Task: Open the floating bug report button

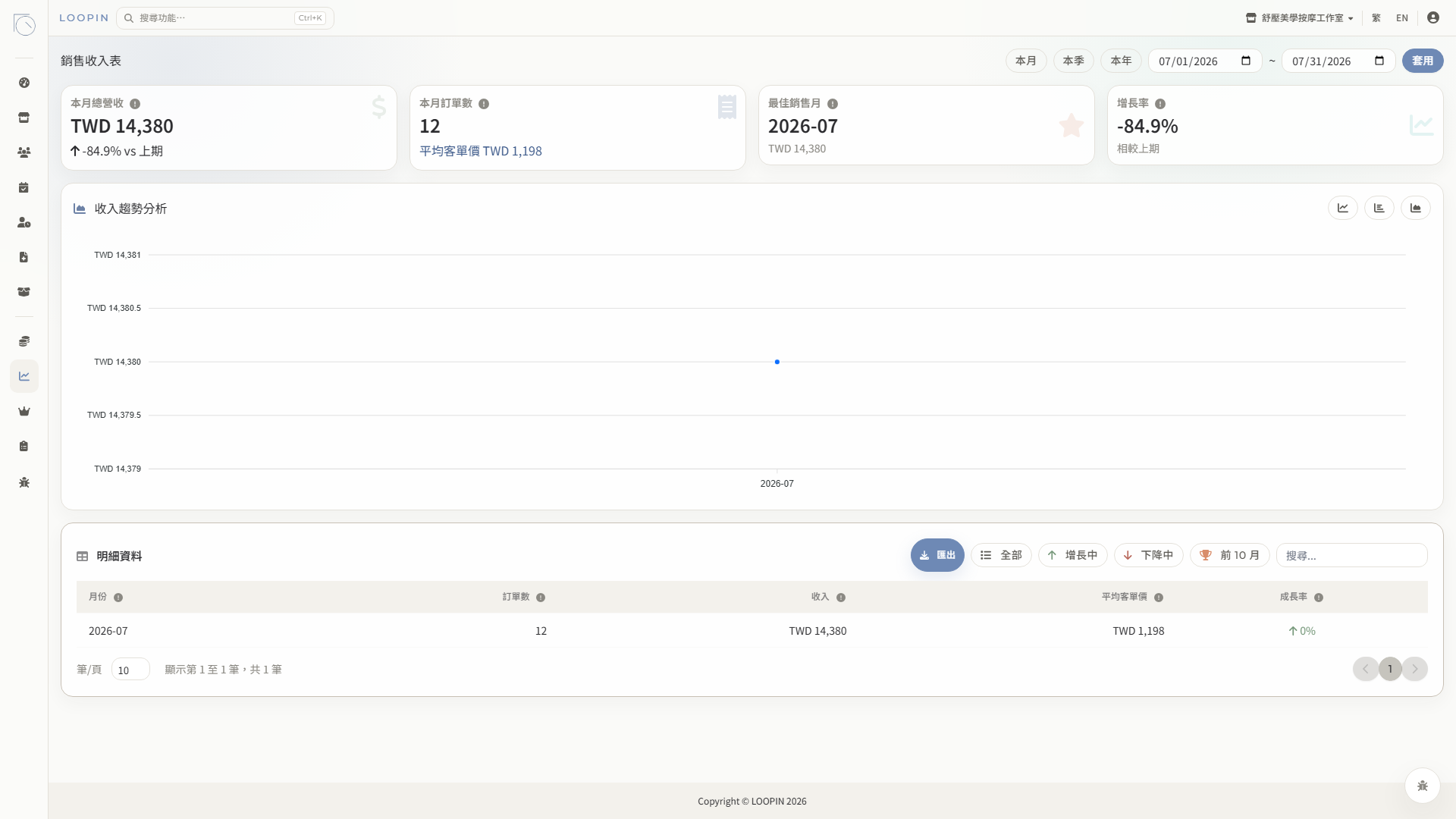Action: pos(1422,786)
